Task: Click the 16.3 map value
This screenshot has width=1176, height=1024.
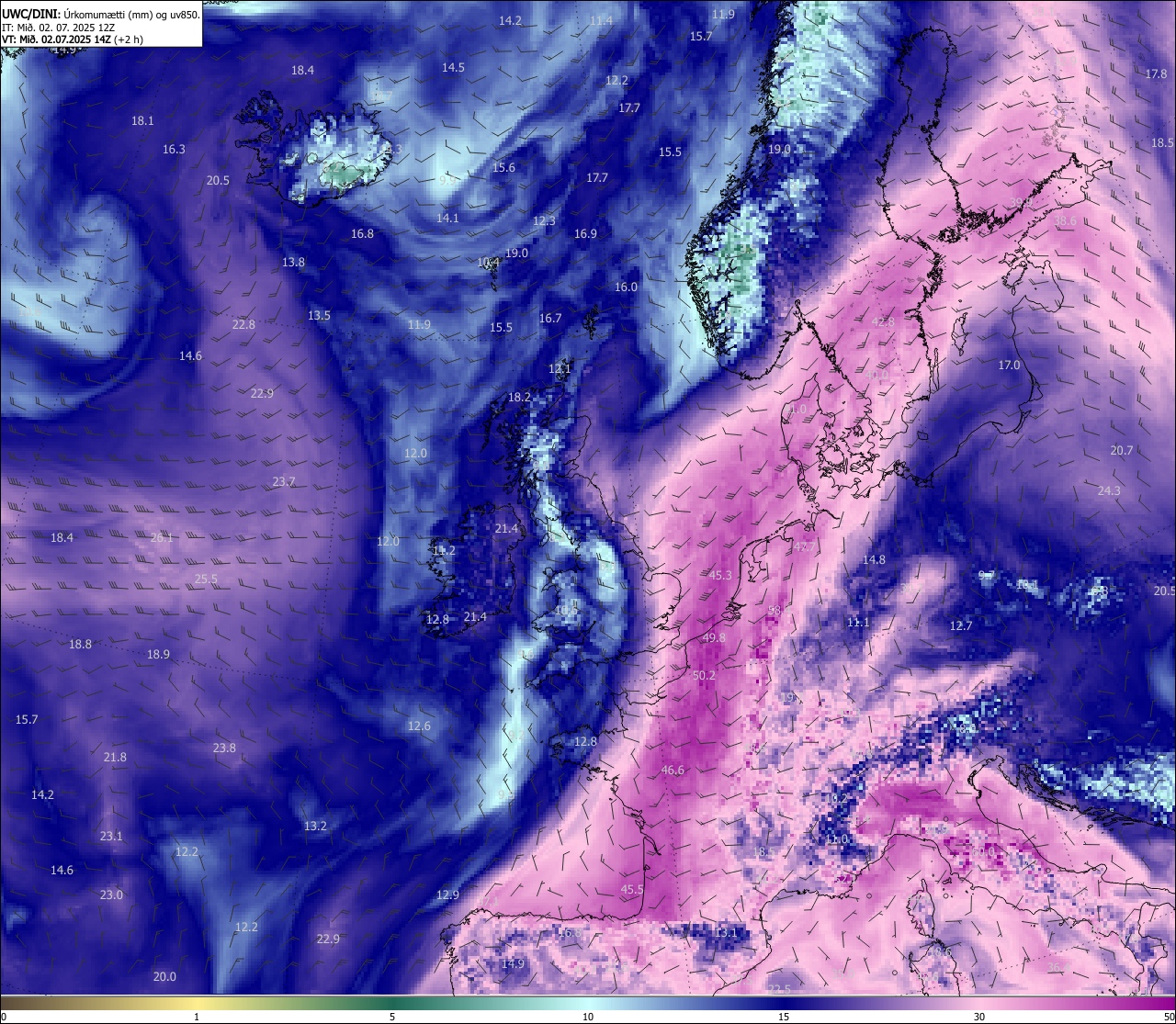Action: [174, 149]
